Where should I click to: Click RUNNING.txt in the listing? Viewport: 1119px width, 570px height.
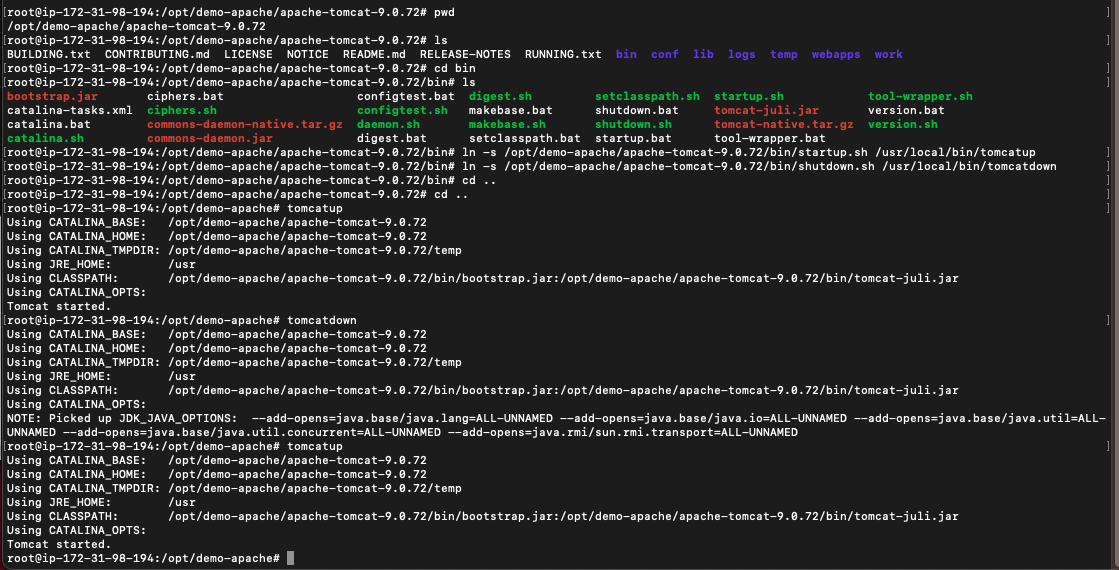pos(563,54)
